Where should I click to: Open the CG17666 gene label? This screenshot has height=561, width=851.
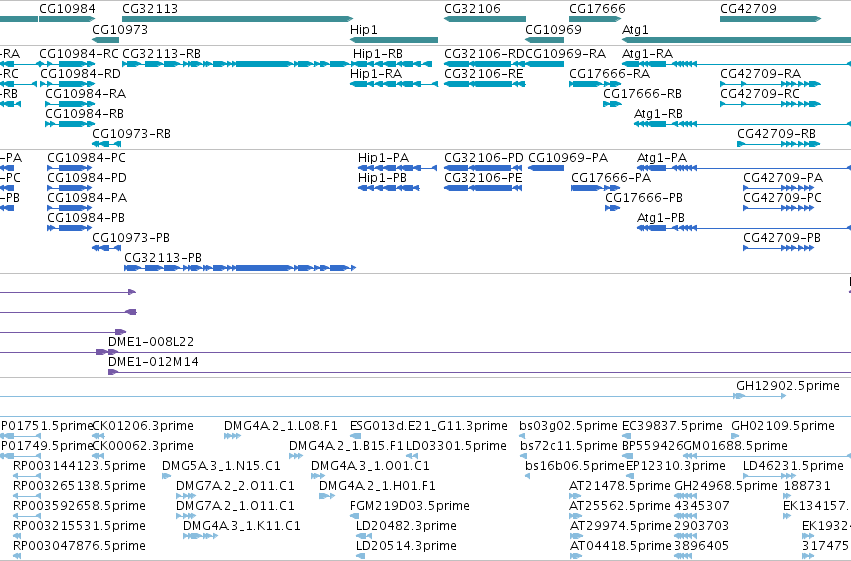[597, 9]
